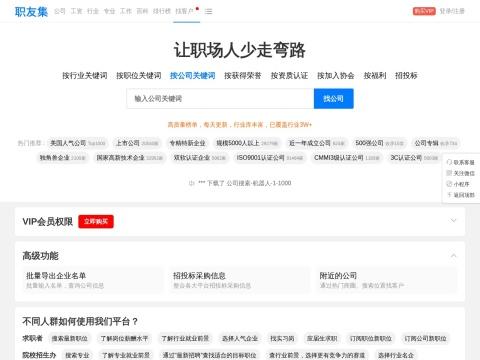Open the 专业 nav item
Viewport: 480px width, 360px height.
pos(109,11)
